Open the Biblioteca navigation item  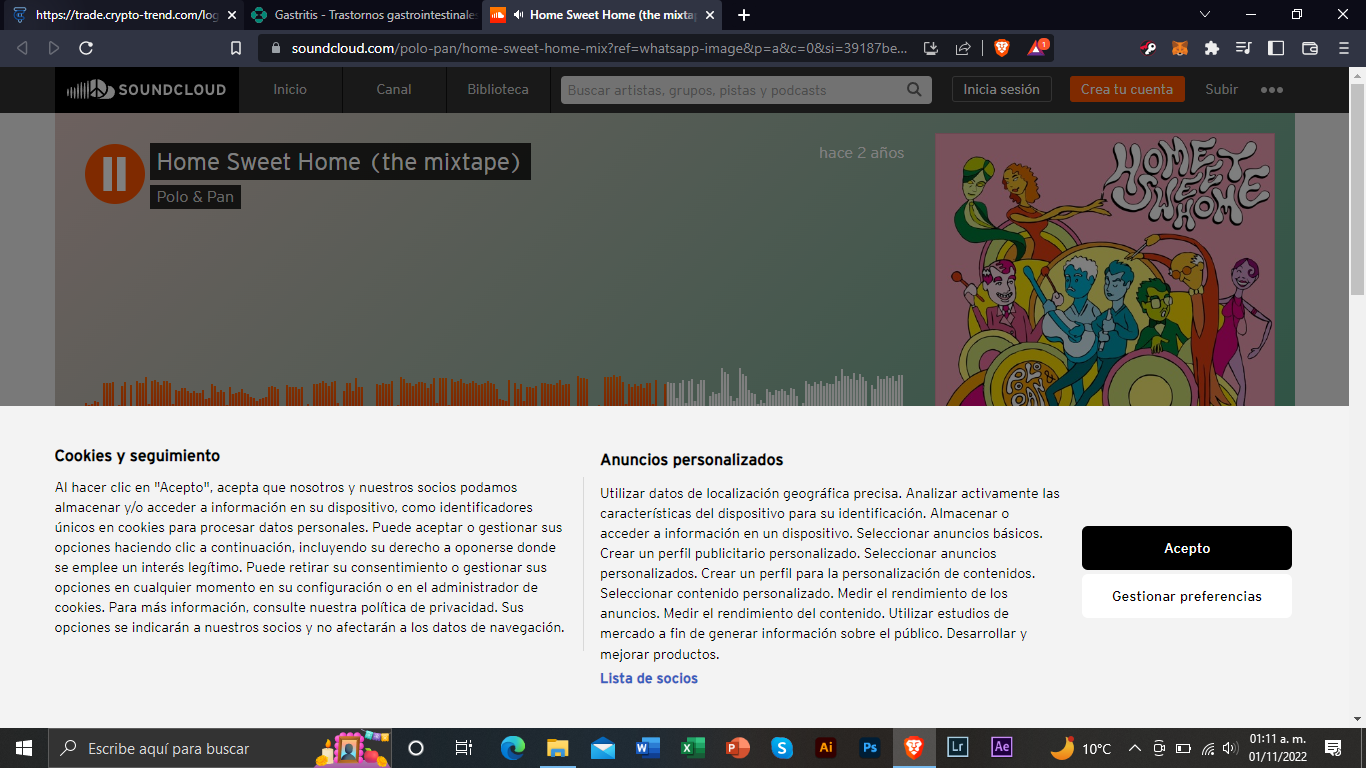[495, 89]
